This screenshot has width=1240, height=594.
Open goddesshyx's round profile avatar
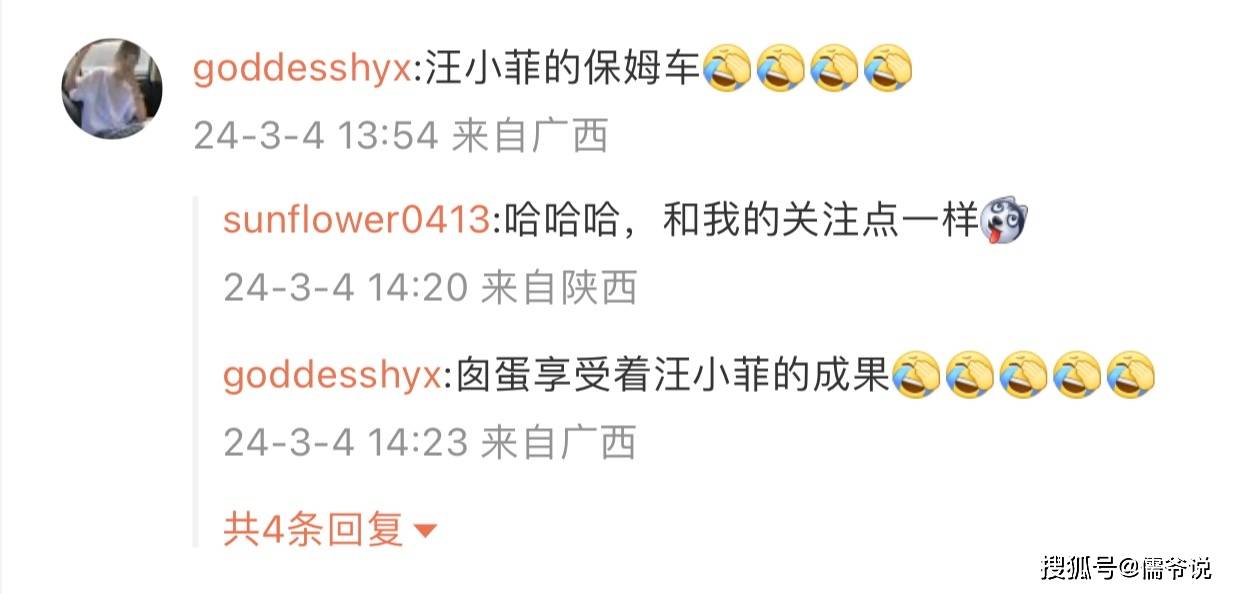(x=112, y=89)
